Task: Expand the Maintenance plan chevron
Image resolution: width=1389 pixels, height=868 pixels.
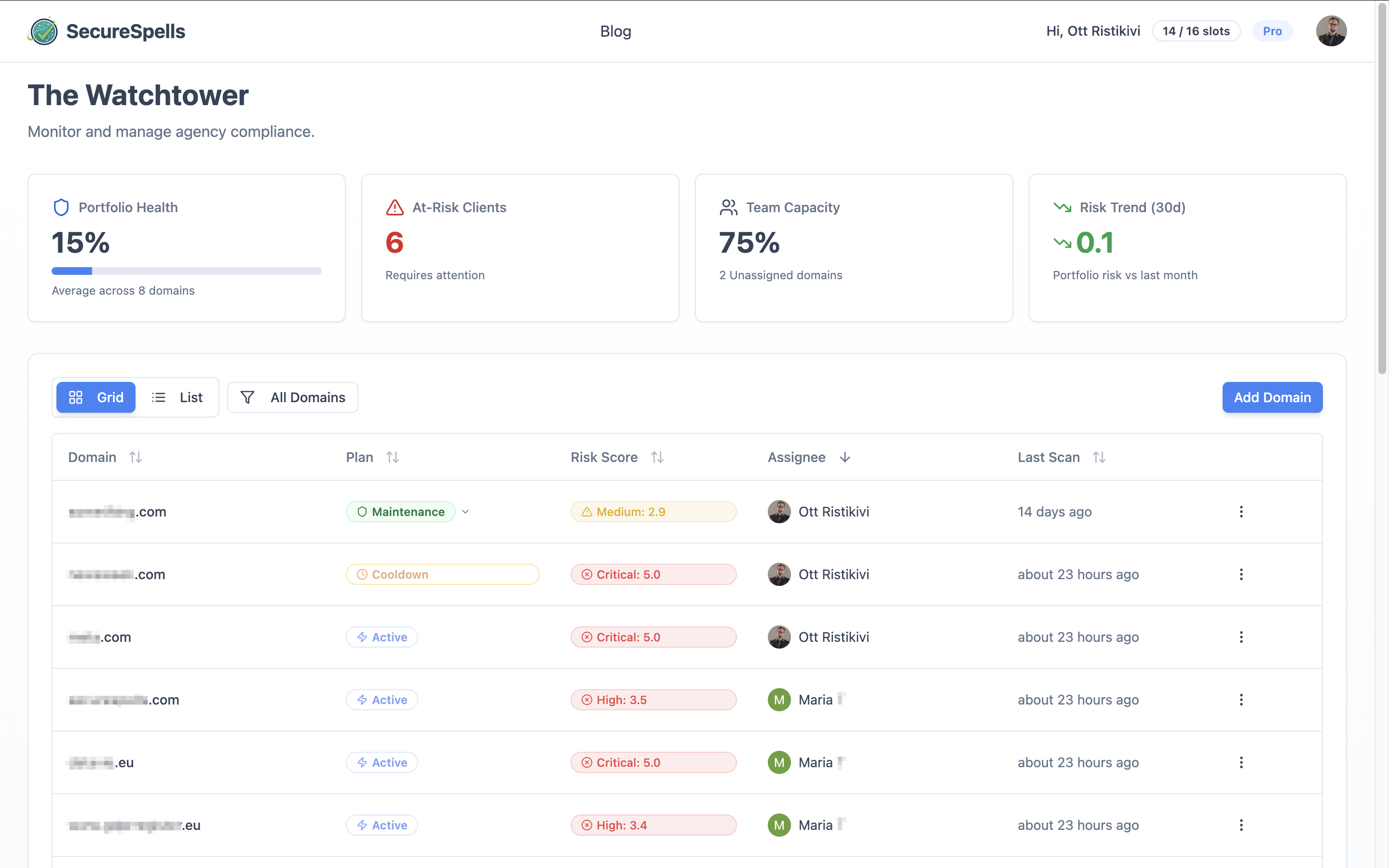Action: click(x=465, y=512)
